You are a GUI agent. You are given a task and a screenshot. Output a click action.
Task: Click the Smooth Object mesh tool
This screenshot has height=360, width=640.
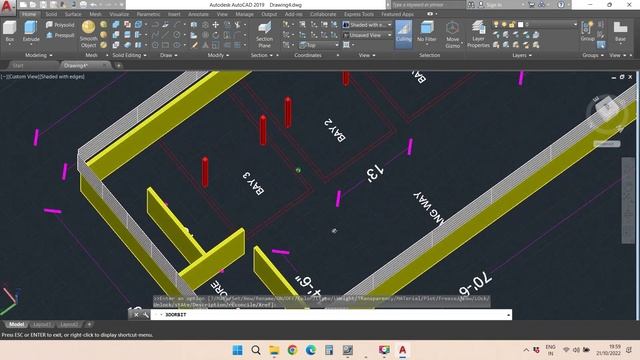pos(89,34)
